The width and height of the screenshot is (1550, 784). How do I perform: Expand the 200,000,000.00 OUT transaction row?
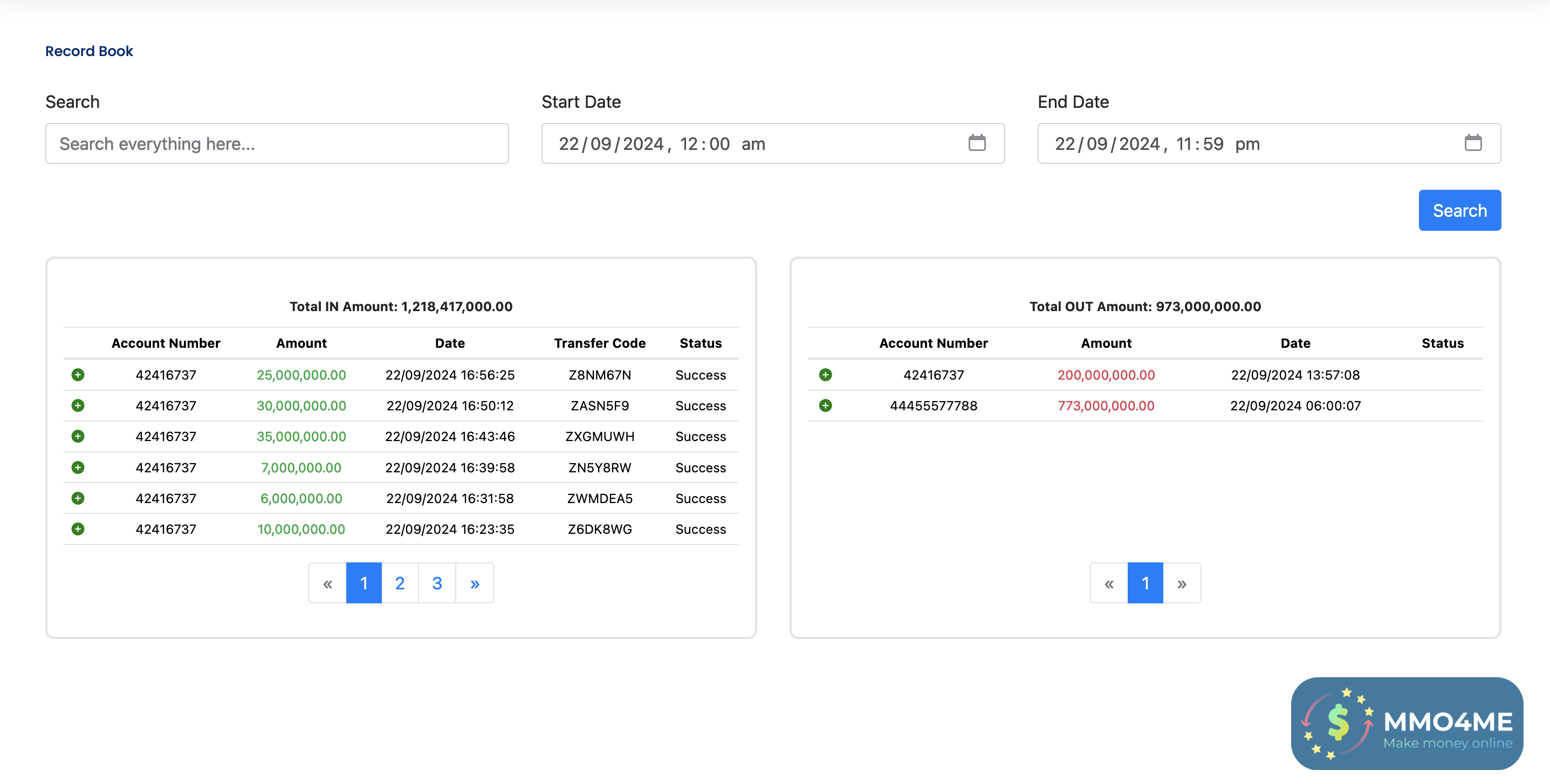[x=826, y=375]
